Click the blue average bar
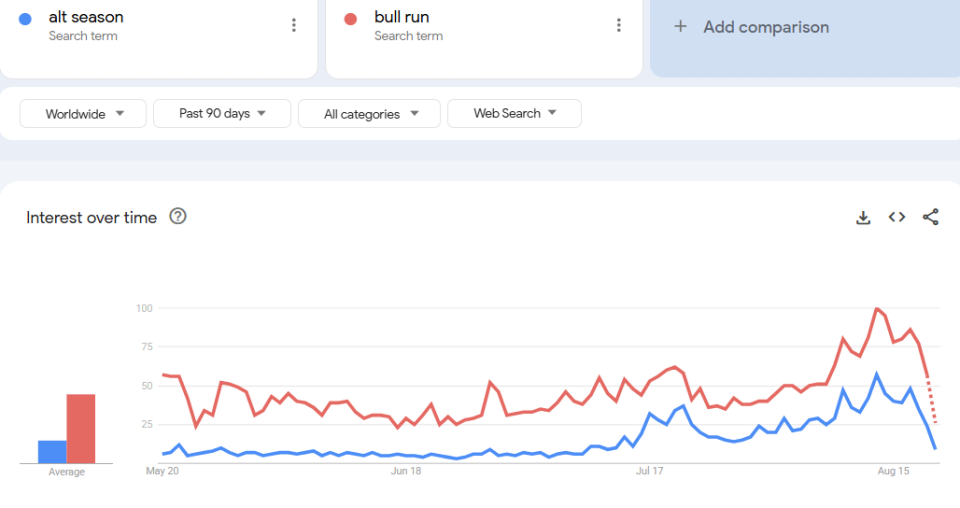Image resolution: width=960 pixels, height=508 pixels. pyautogui.click(x=52, y=452)
